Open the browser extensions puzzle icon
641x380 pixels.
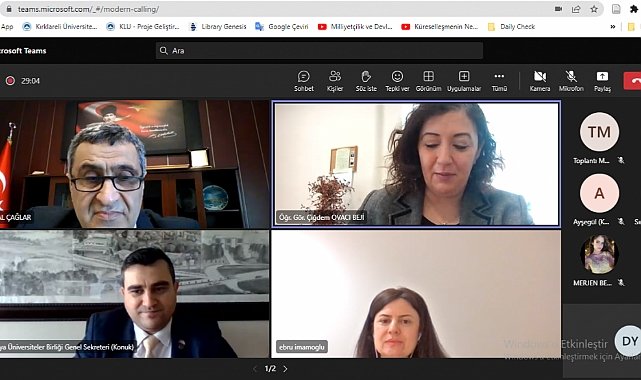pos(634,9)
